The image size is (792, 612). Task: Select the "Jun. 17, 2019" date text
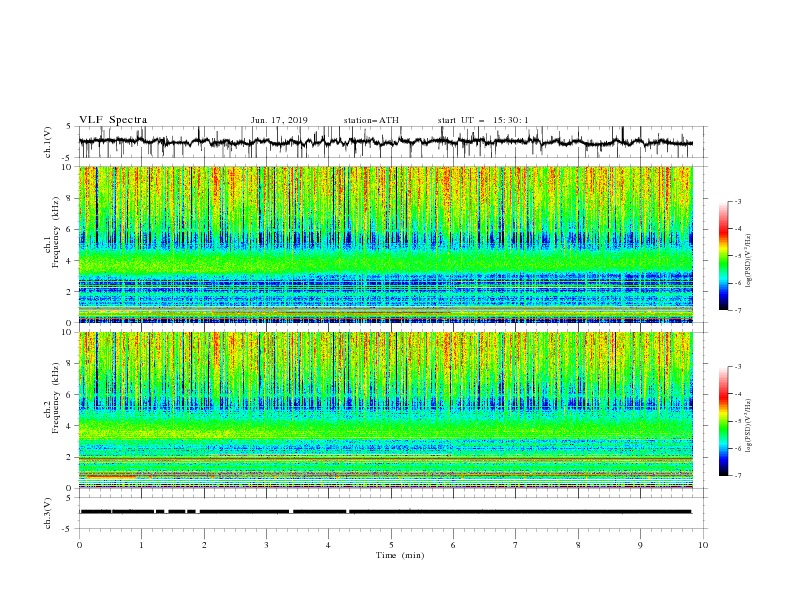click(x=279, y=120)
